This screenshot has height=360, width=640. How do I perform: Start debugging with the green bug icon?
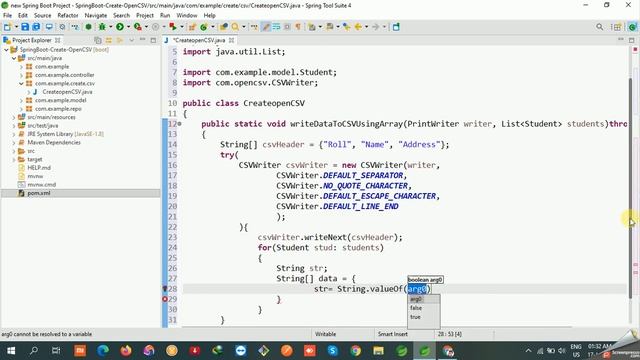coord(102,27)
